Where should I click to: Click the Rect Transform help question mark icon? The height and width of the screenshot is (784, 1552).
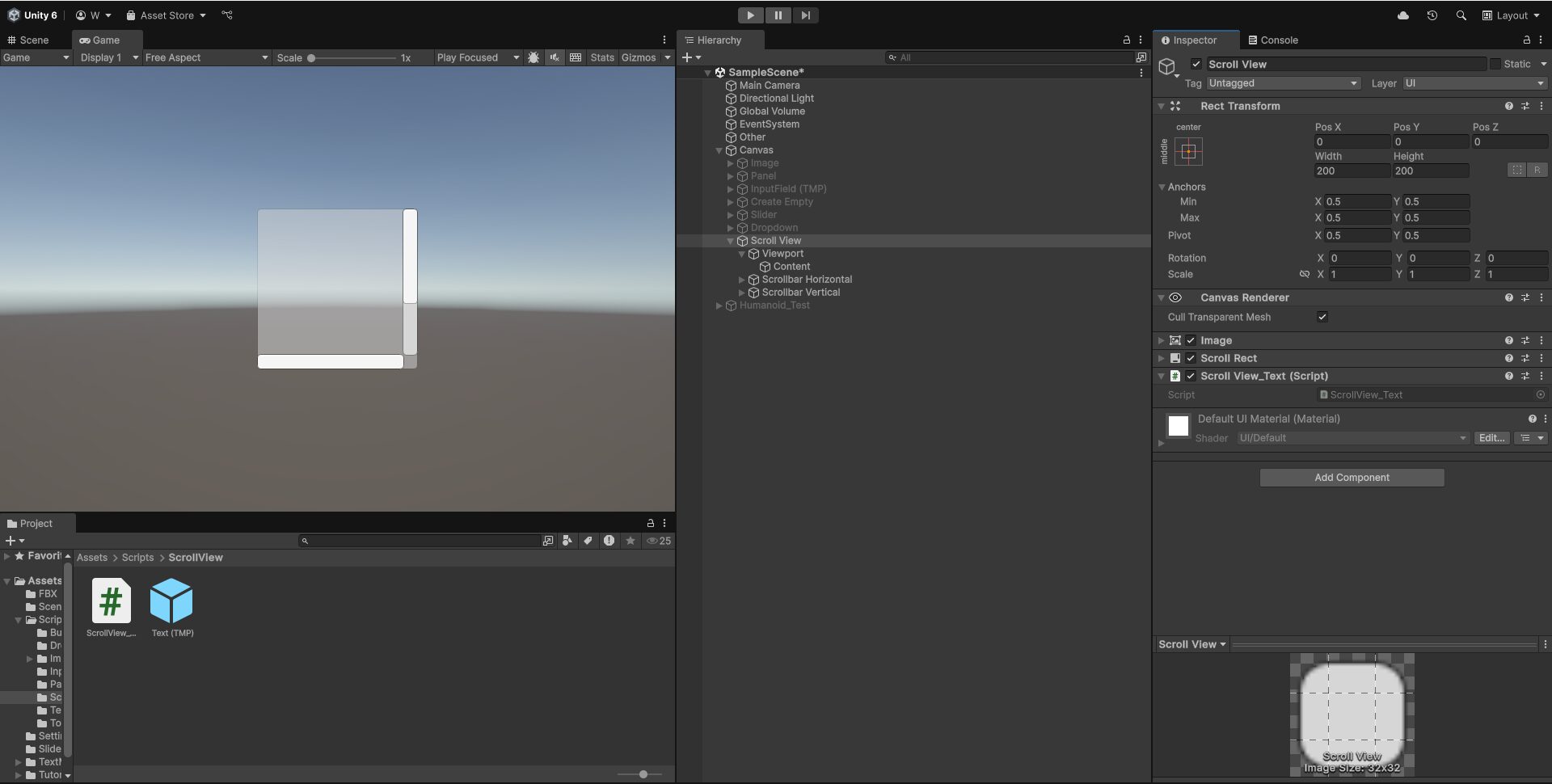point(1508,106)
